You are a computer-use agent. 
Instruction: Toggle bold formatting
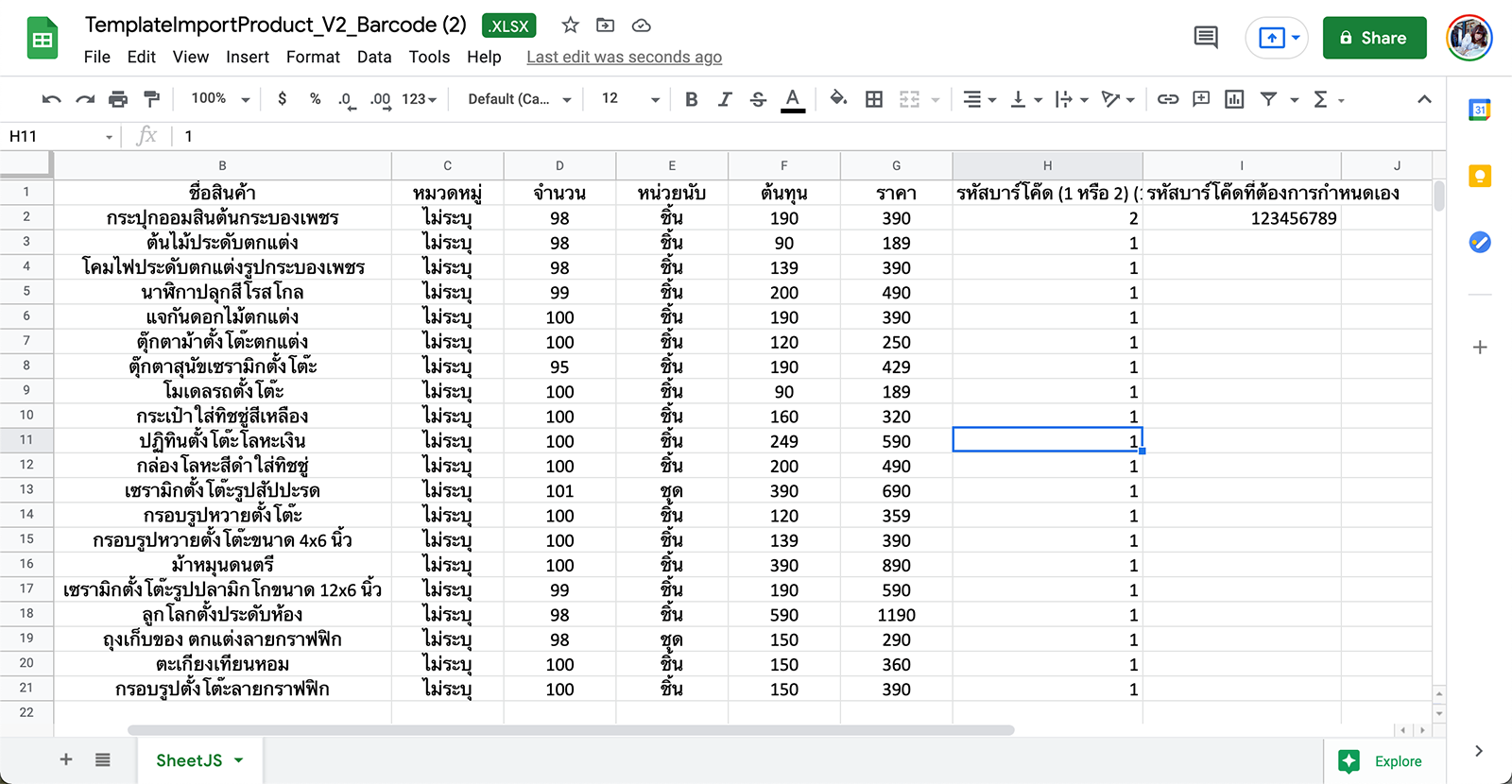[692, 99]
